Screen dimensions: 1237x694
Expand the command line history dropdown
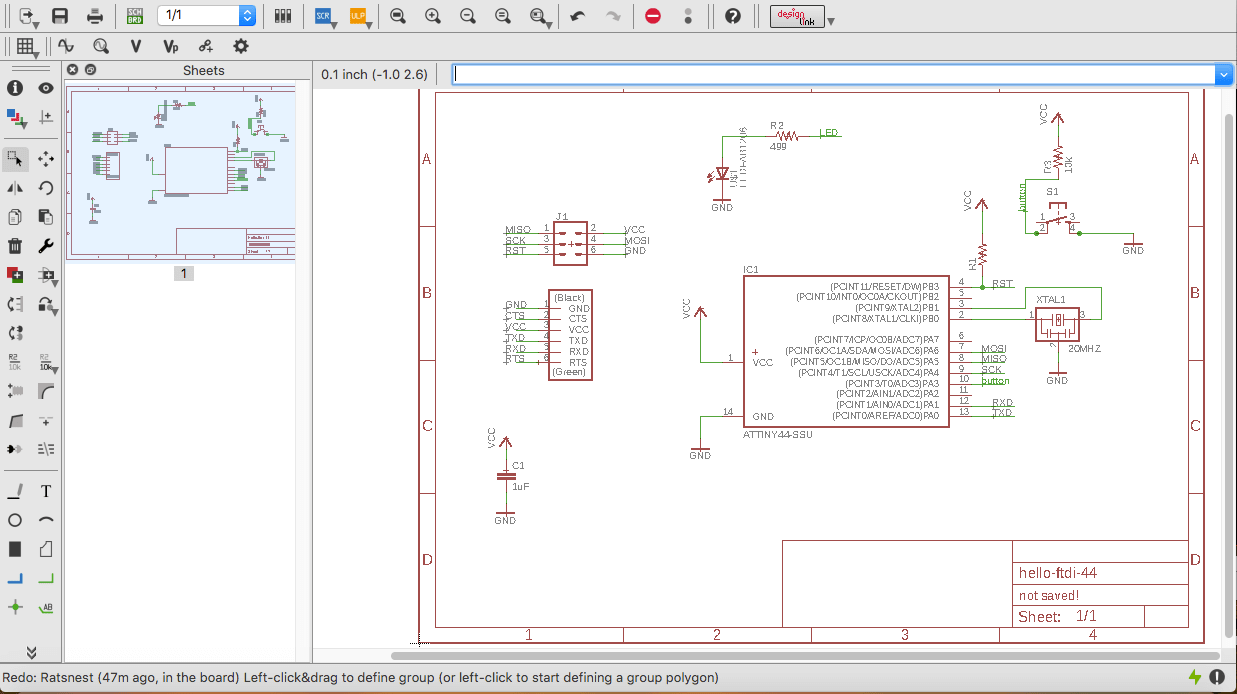tap(1223, 75)
